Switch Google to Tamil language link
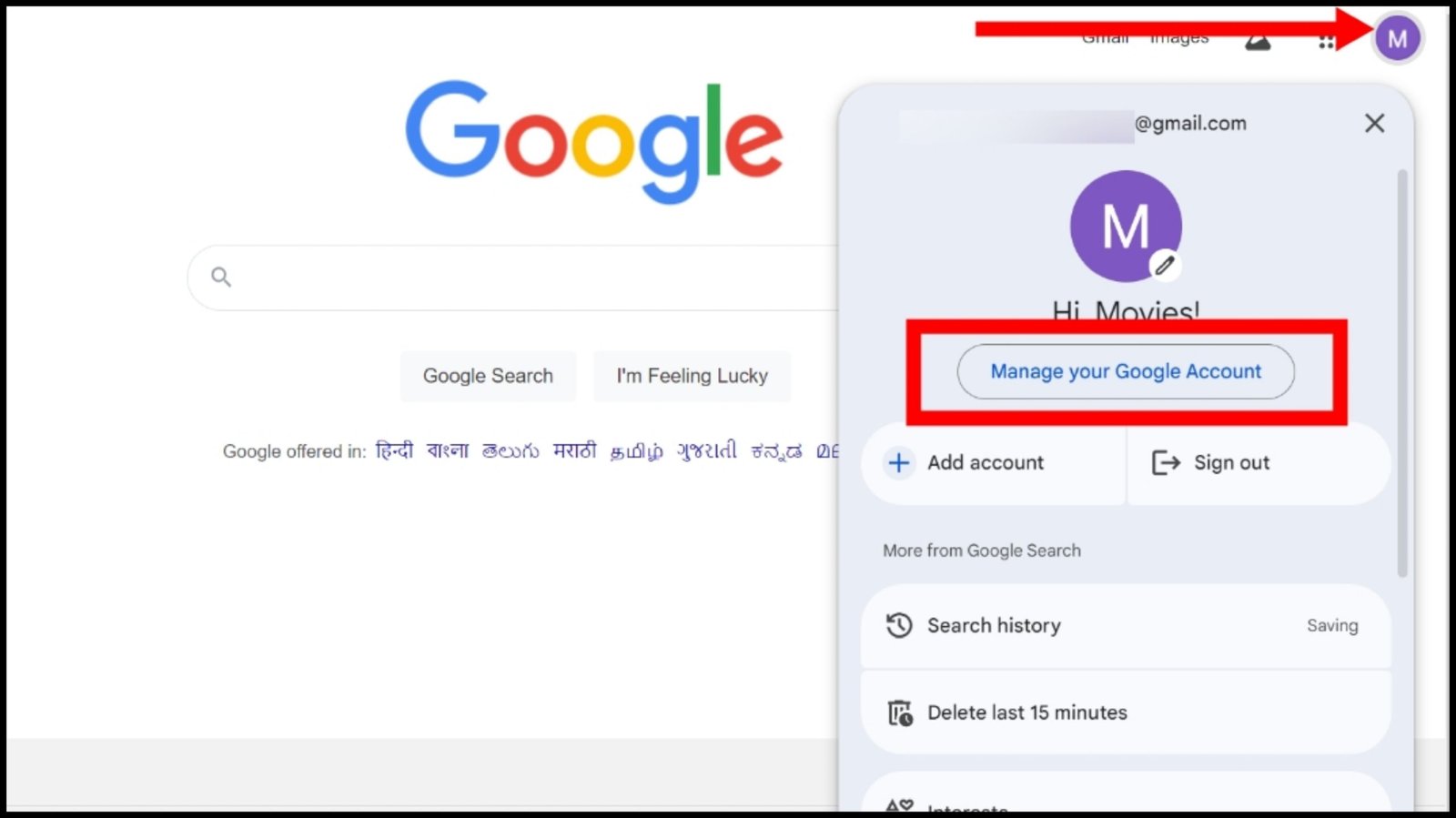This screenshot has height=818, width=1456. click(x=636, y=451)
